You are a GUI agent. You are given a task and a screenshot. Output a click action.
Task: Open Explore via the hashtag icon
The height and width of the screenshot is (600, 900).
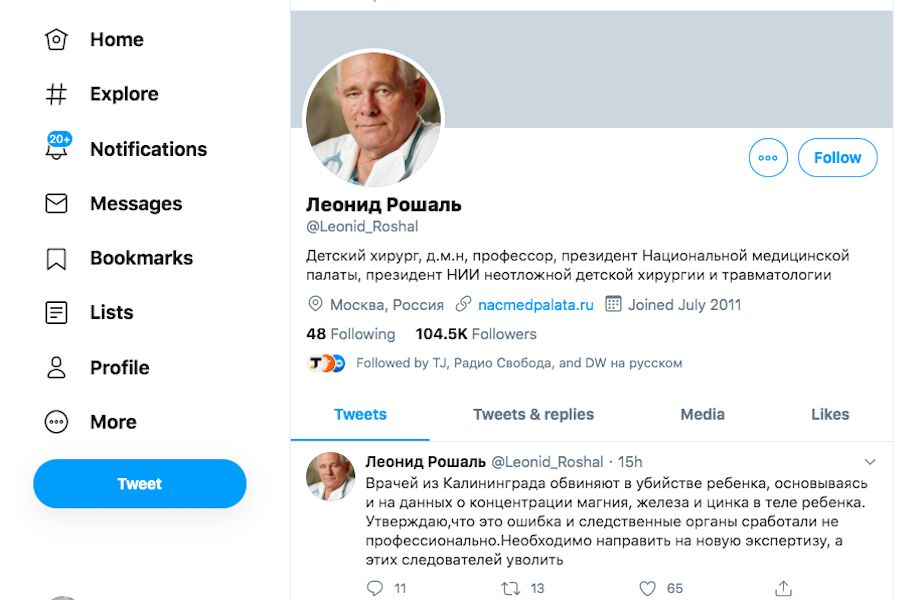(x=57, y=95)
